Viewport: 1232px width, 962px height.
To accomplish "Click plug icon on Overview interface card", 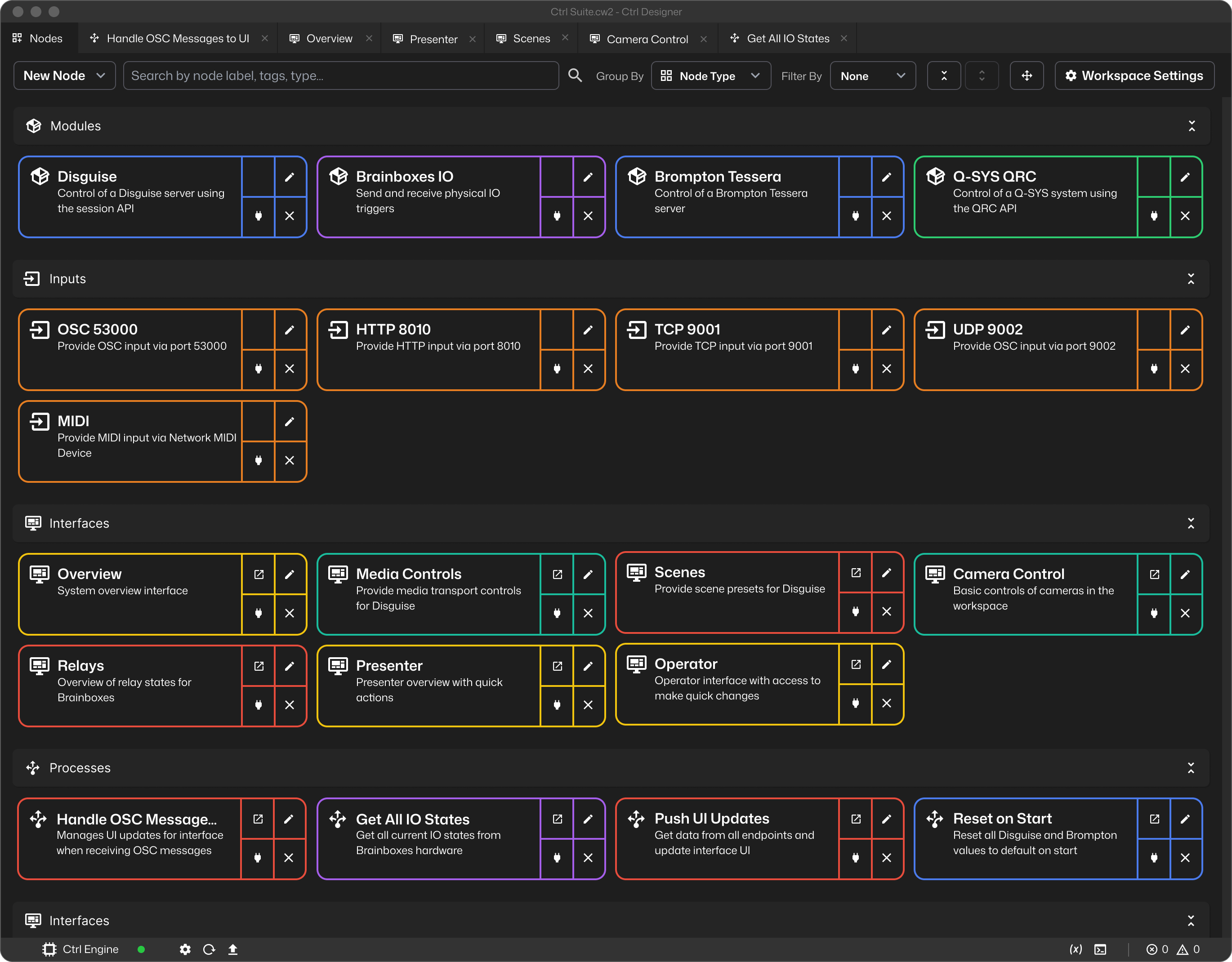I will pyautogui.click(x=259, y=614).
